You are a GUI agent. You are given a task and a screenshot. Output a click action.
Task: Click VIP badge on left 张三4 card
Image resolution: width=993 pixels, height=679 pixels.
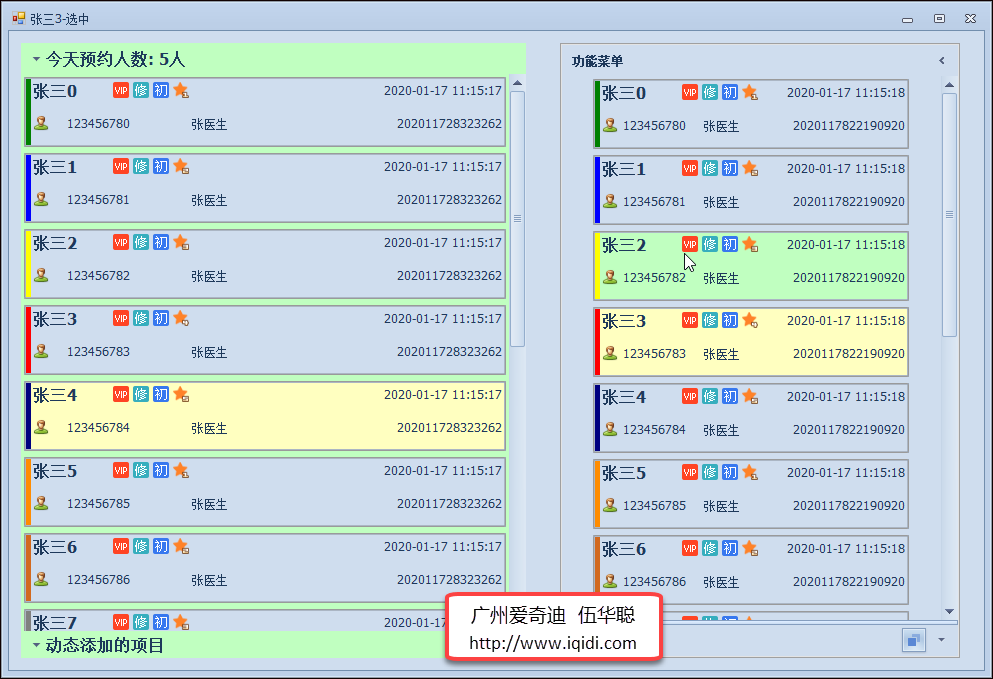click(121, 394)
